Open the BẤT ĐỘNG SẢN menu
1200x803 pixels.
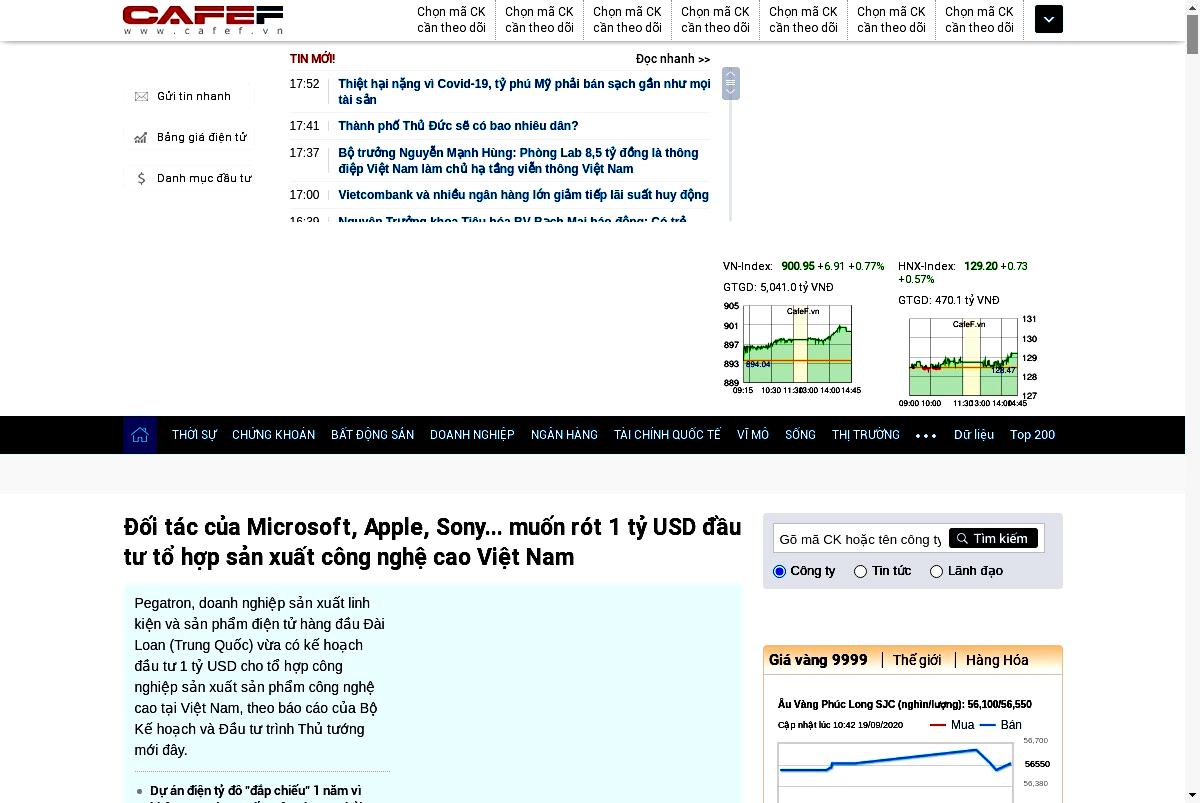(x=372, y=435)
